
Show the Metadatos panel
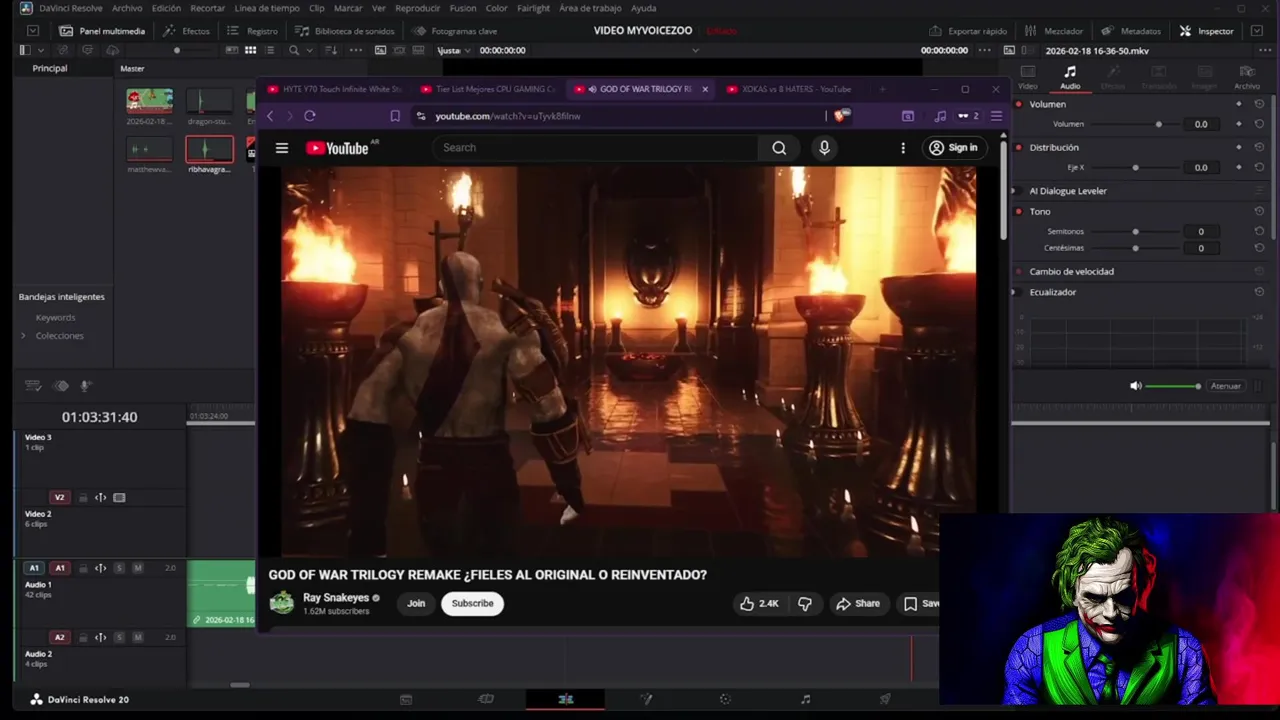pyautogui.click(x=1131, y=31)
